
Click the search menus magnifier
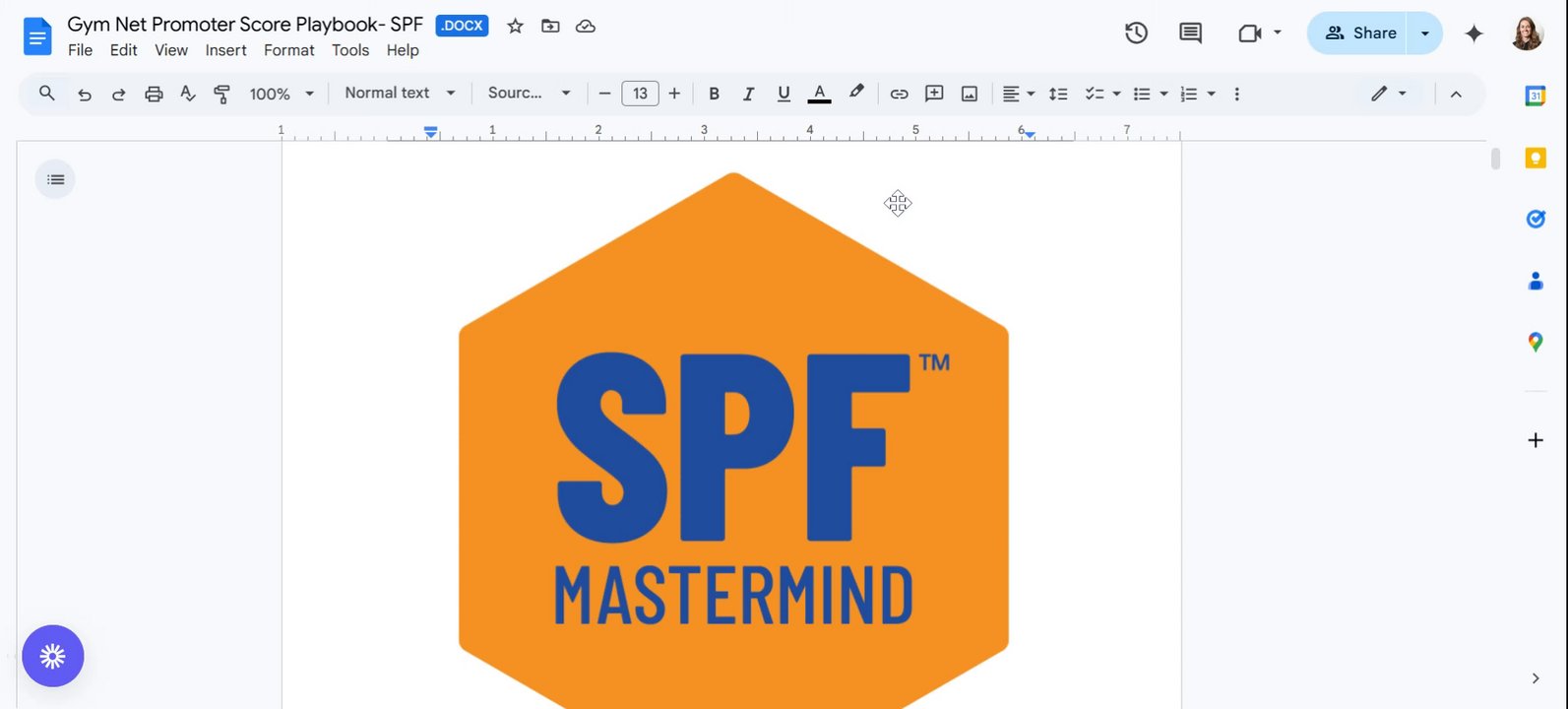click(46, 94)
